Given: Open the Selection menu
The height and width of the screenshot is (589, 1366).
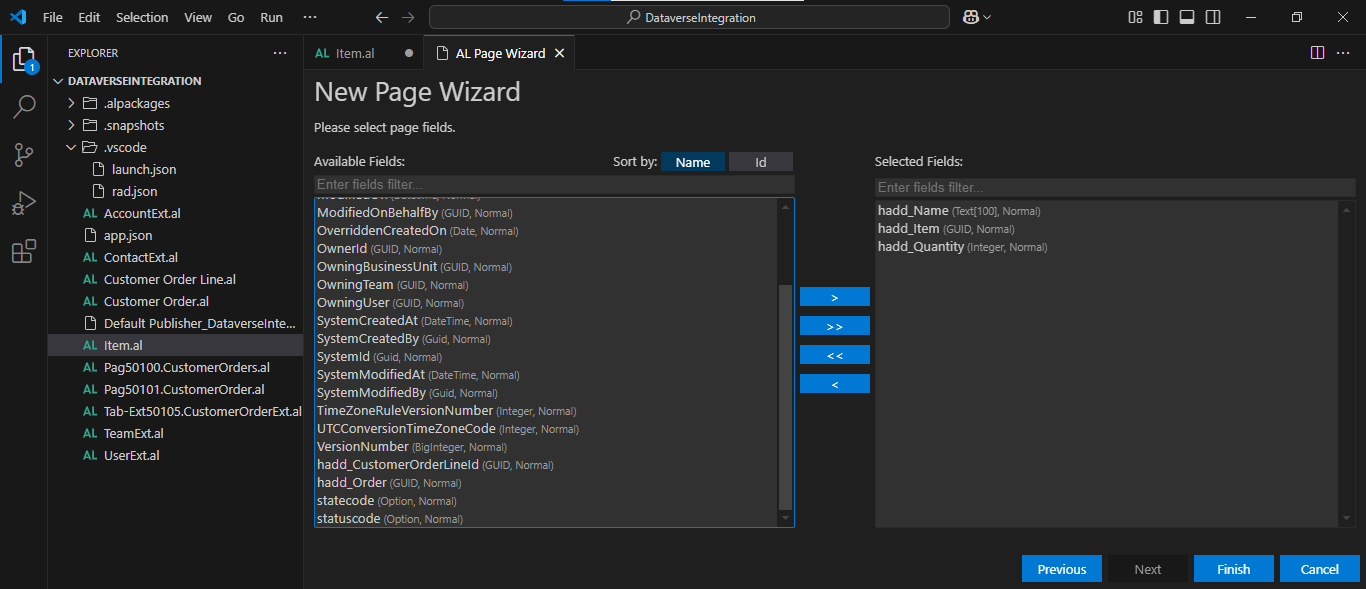Looking at the screenshot, I should (142, 17).
